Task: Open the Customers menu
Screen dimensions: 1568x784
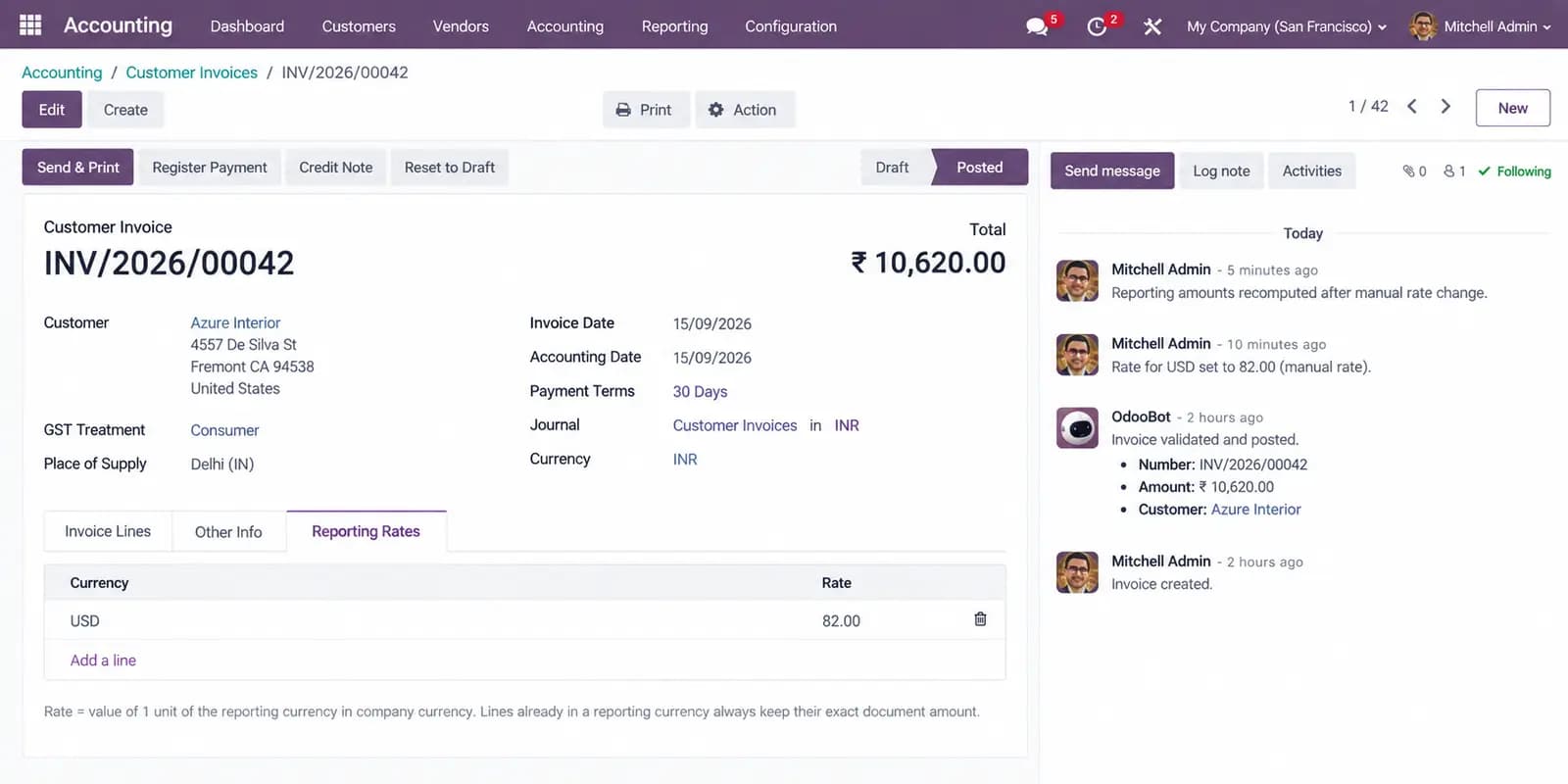Action: click(x=359, y=26)
